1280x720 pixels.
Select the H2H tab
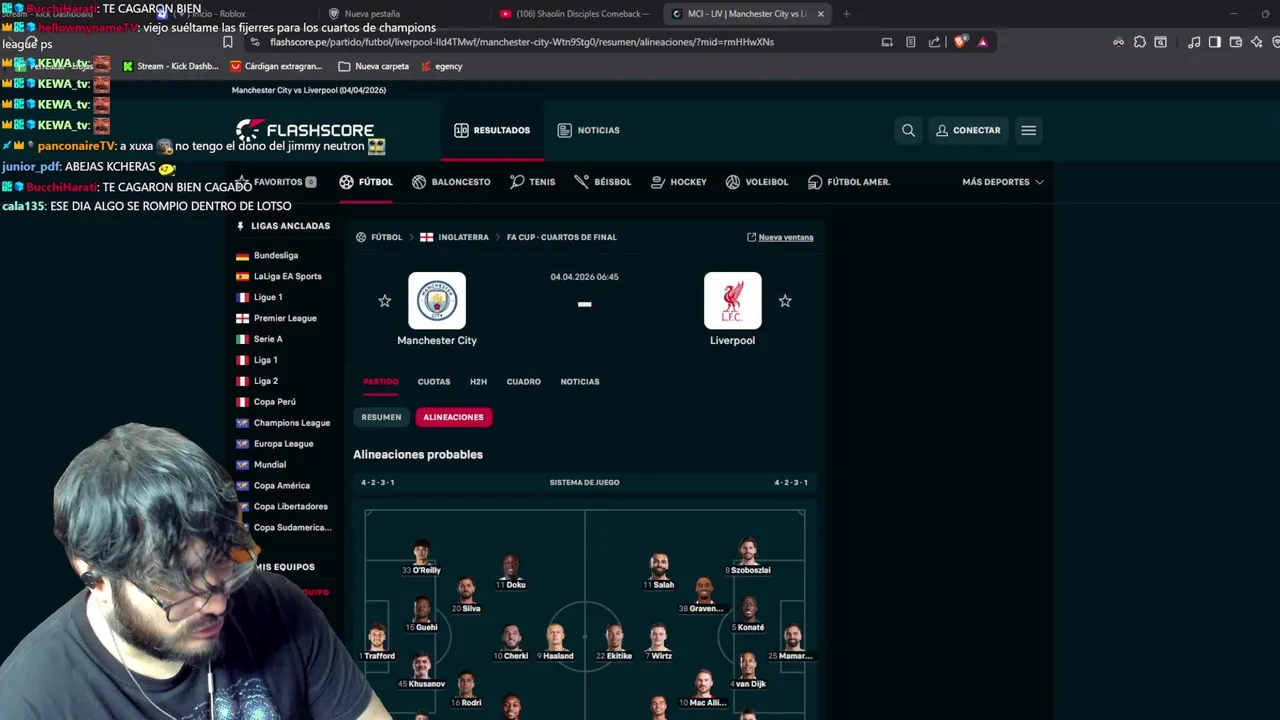point(478,382)
